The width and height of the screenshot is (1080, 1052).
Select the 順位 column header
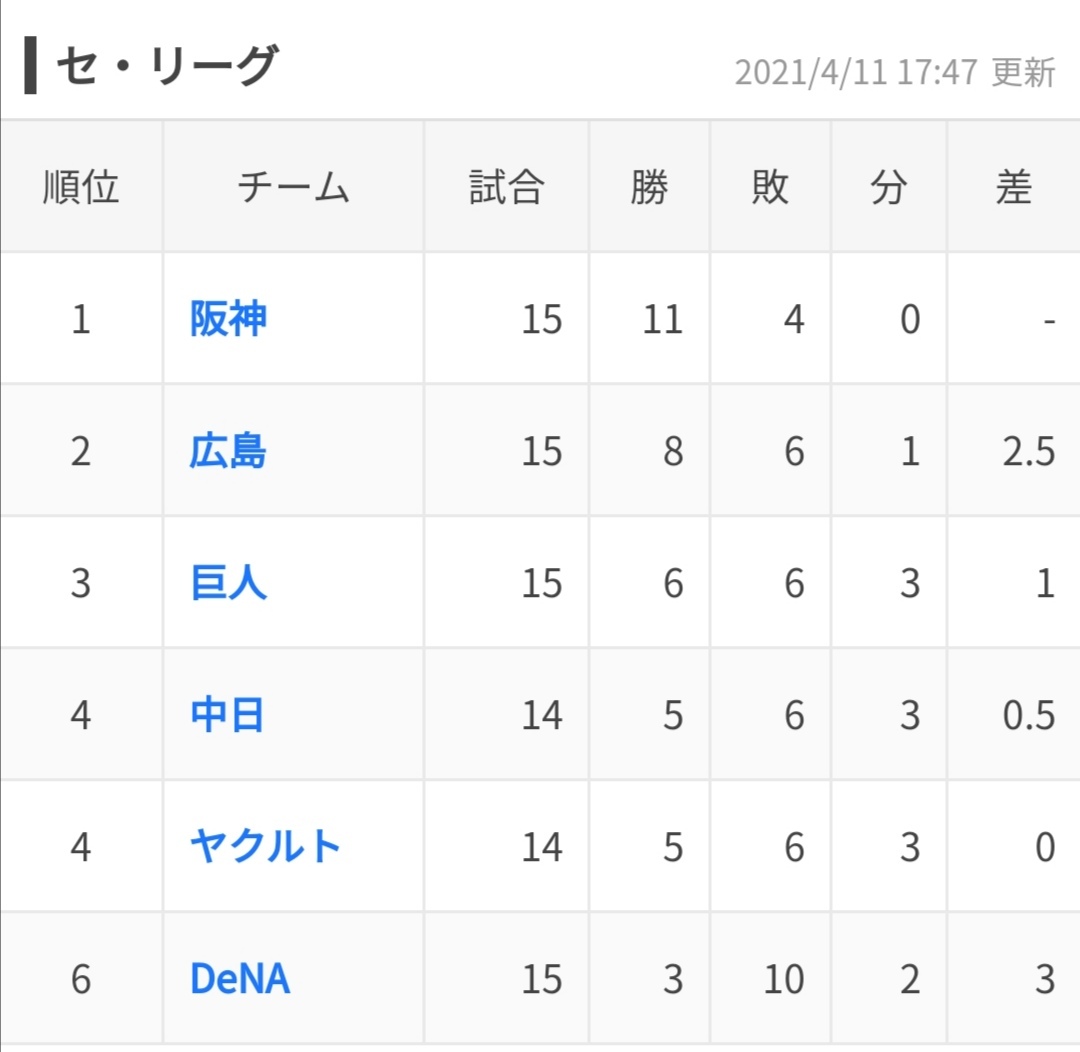(x=81, y=187)
